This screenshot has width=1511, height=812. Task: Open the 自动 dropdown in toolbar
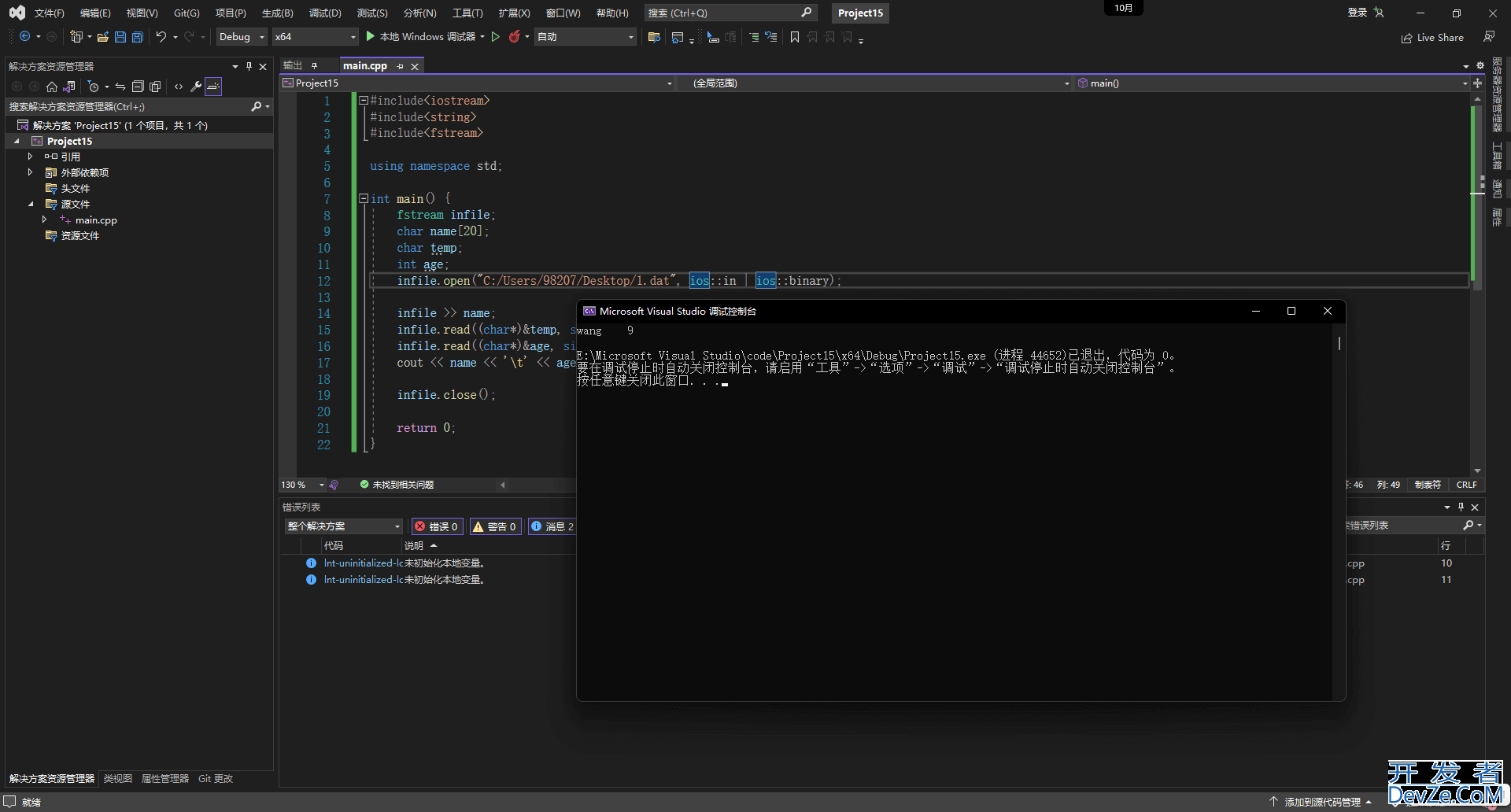click(x=585, y=37)
